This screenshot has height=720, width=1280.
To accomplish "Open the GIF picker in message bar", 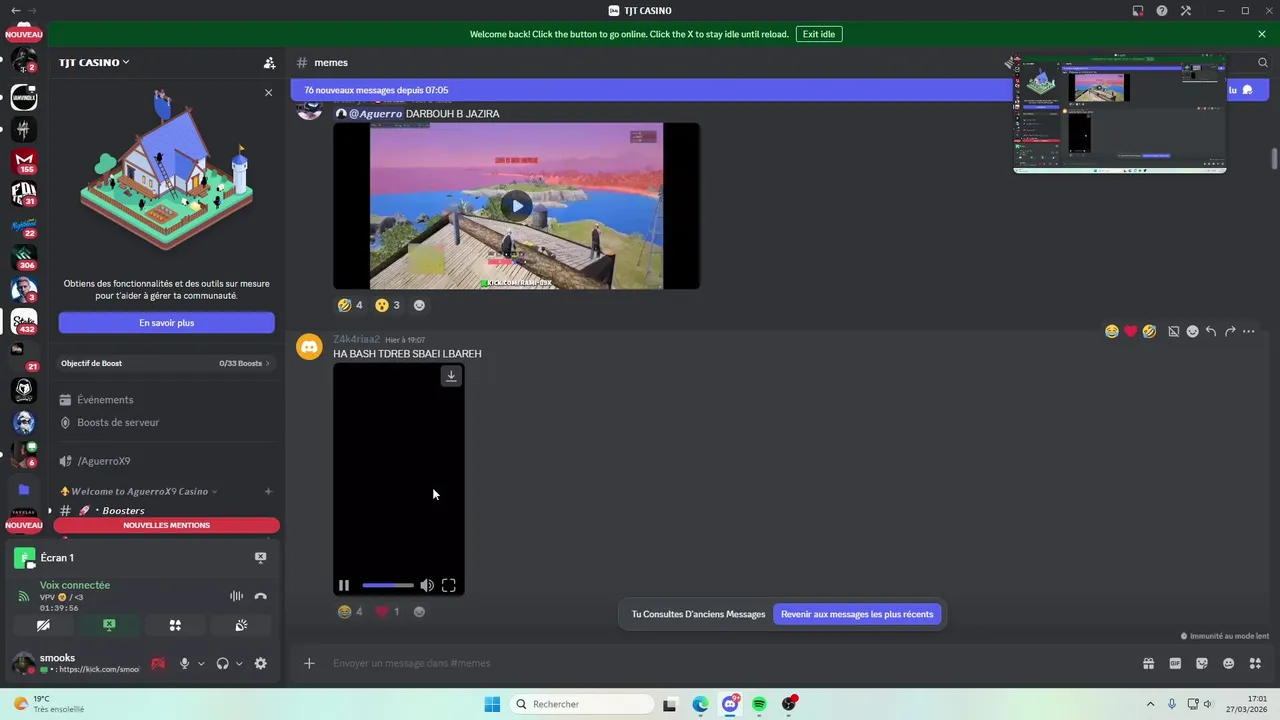I will coord(1175,663).
